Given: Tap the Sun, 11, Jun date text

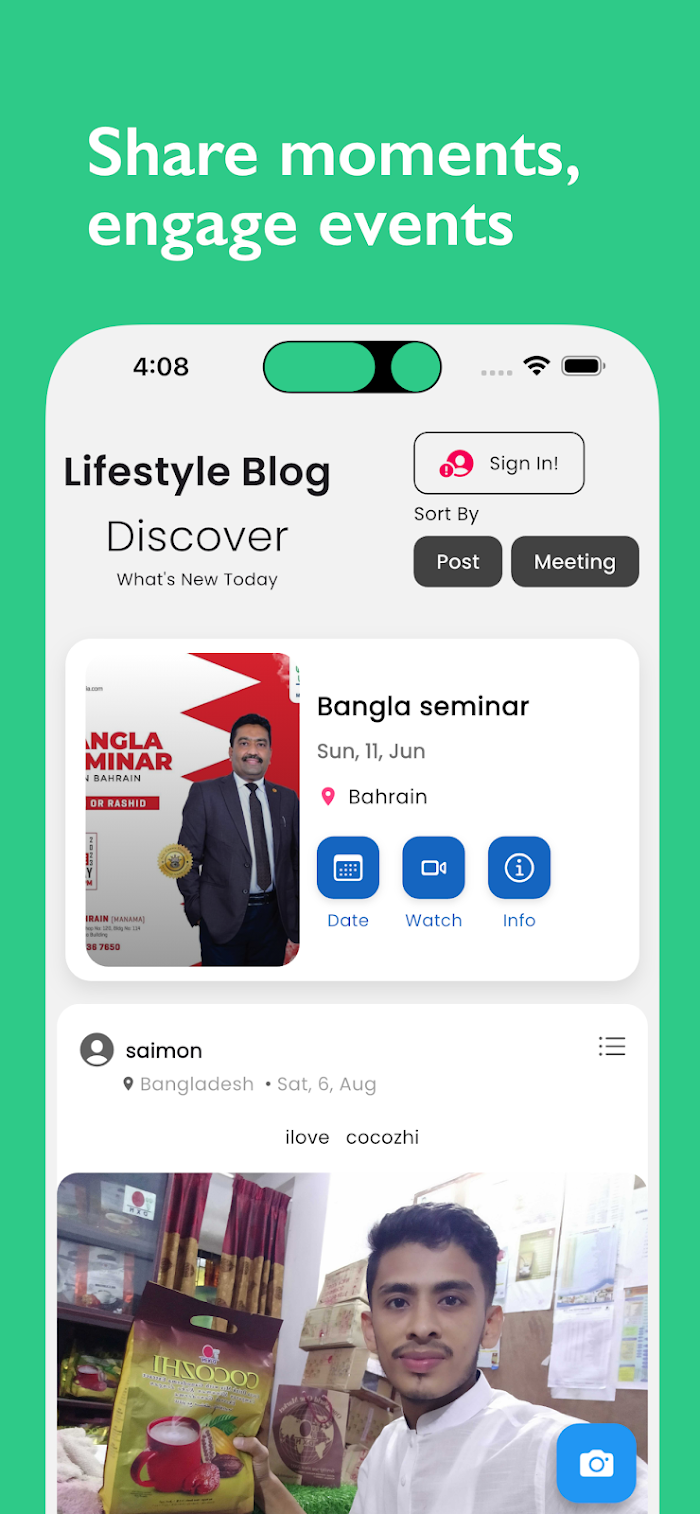Looking at the screenshot, I should pyautogui.click(x=371, y=751).
